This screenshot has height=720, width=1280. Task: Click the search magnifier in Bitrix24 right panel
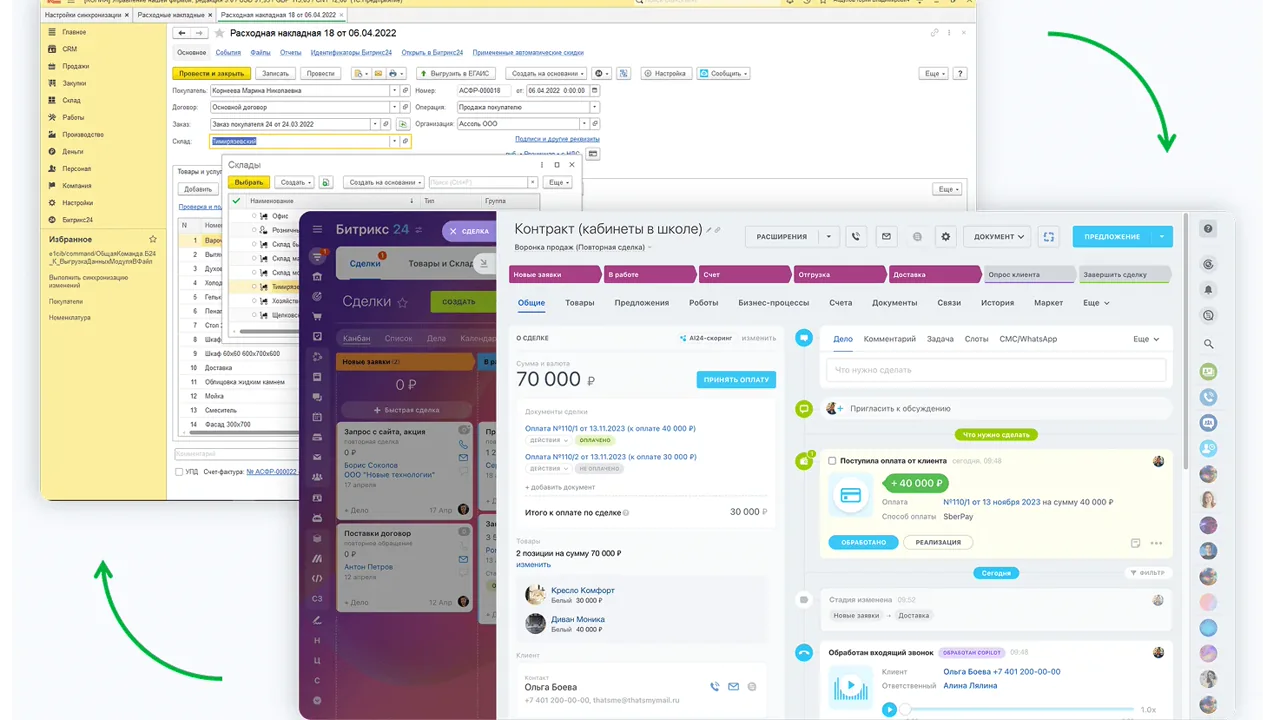(1209, 344)
